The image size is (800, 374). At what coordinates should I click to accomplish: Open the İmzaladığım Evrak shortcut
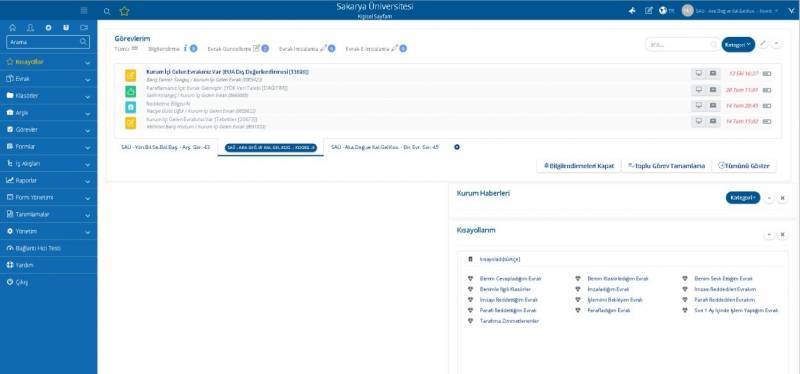pos(608,289)
